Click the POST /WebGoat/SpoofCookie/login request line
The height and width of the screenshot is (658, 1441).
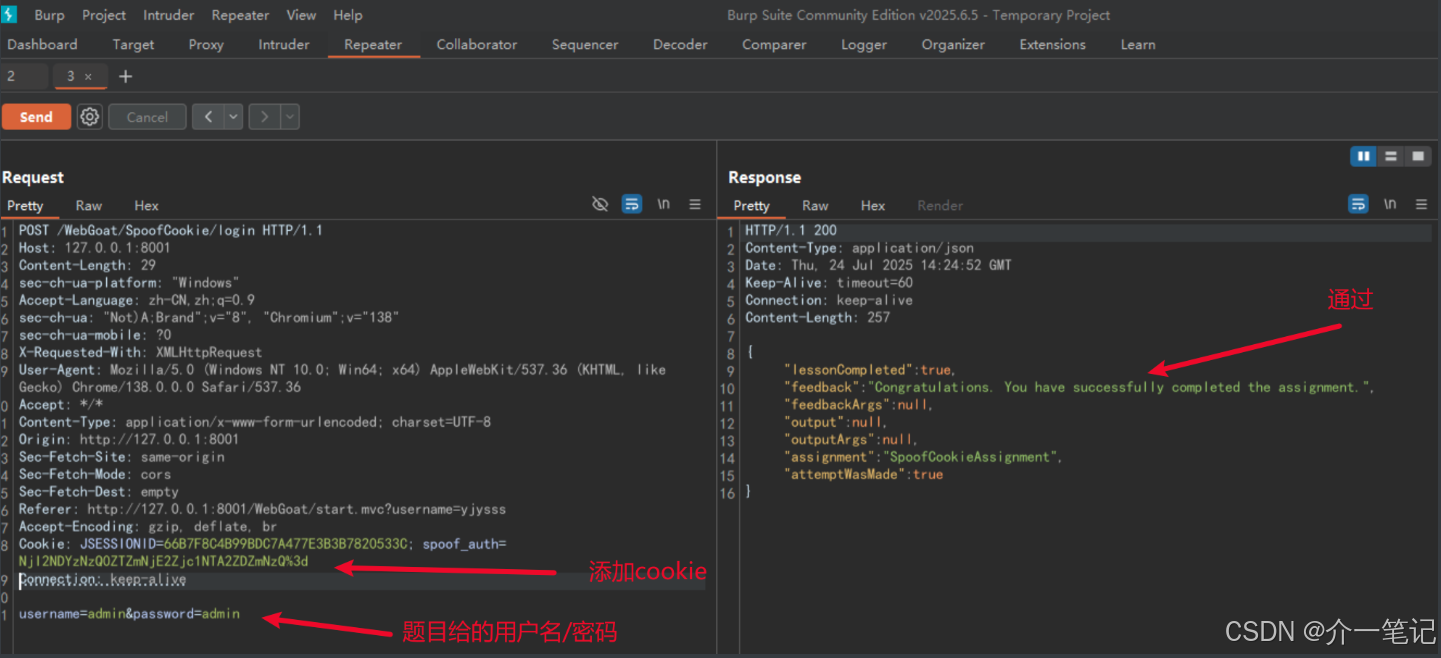[171, 230]
